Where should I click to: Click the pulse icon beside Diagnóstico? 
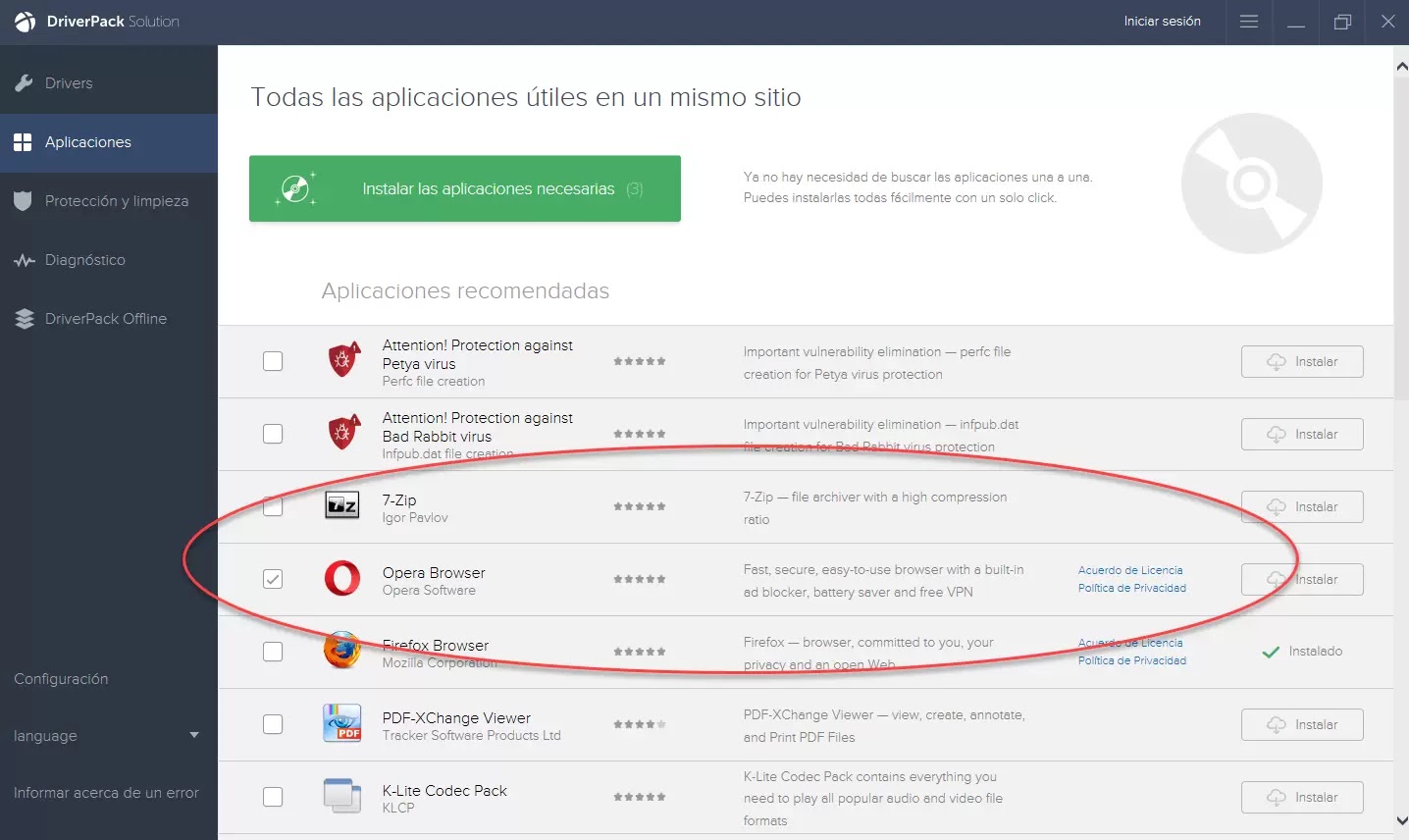tap(25, 260)
